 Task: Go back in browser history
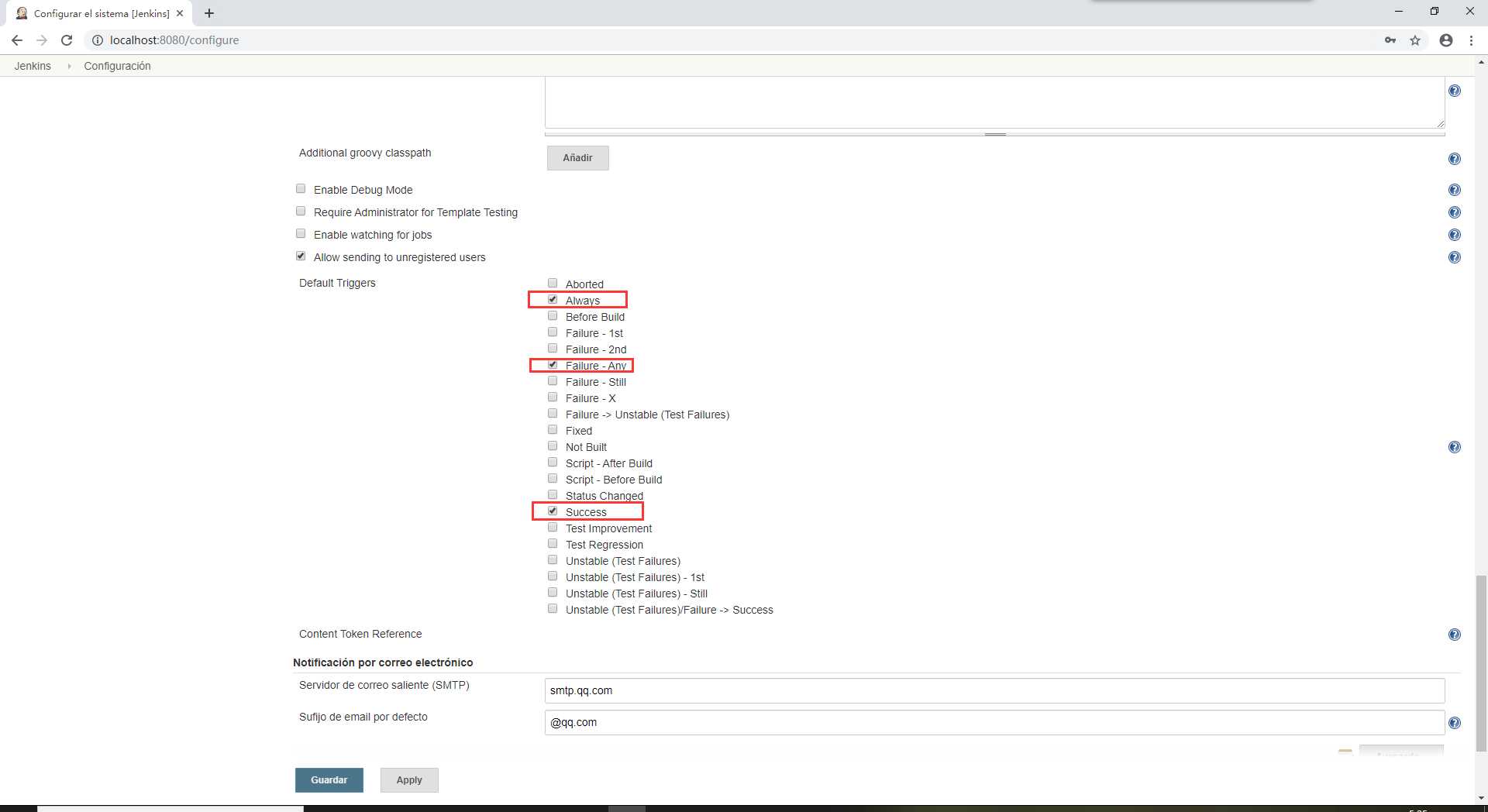[17, 40]
